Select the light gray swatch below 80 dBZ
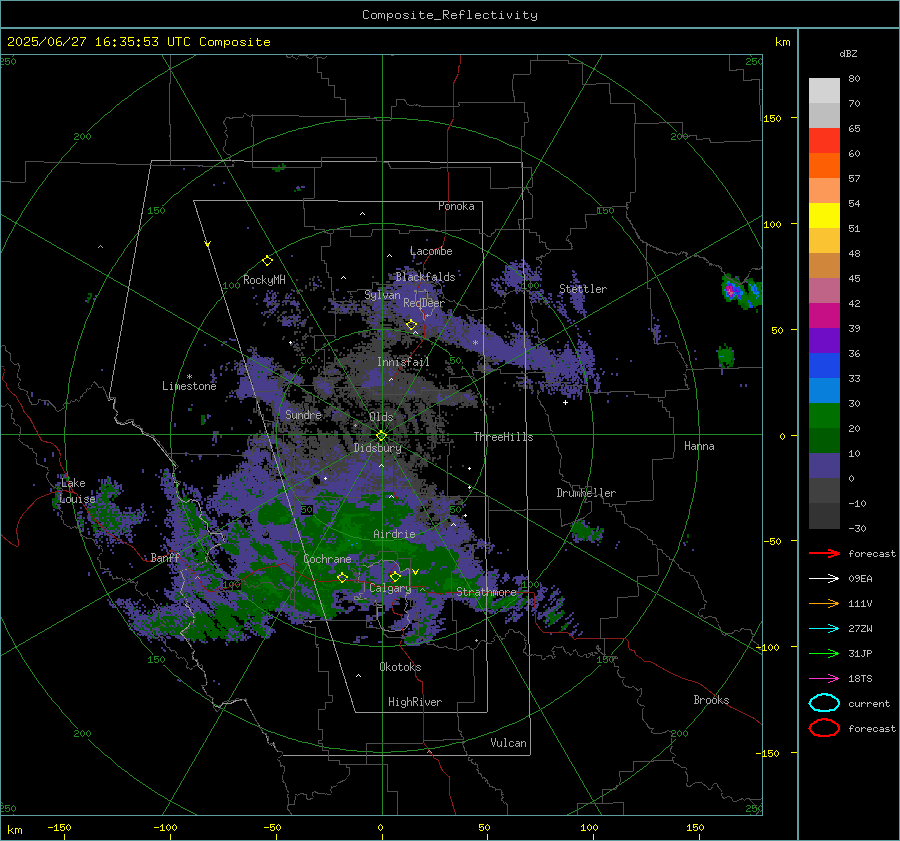Image resolution: width=900 pixels, height=841 pixels. pyautogui.click(x=824, y=90)
